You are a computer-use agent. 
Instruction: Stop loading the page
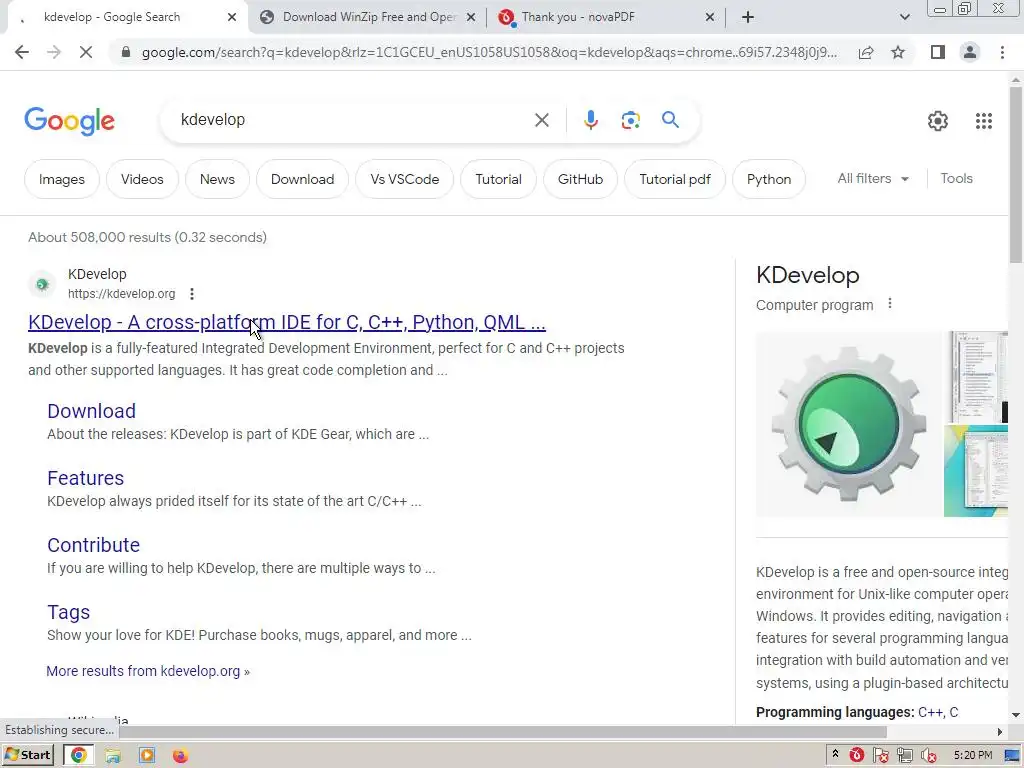point(86,52)
